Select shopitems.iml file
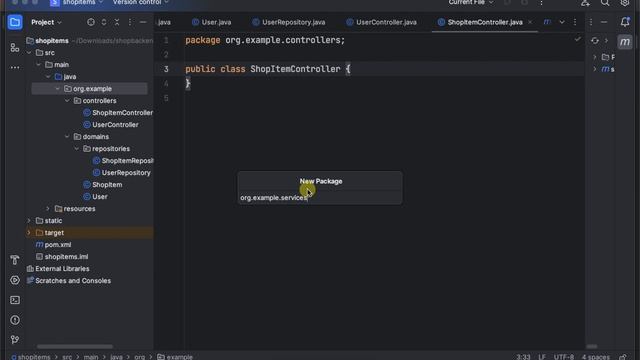 pyautogui.click(x=62, y=257)
